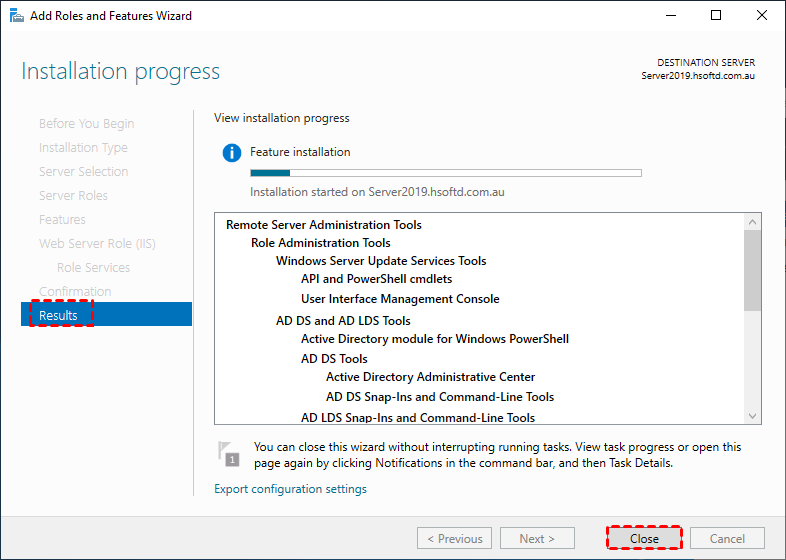Screen dimensions: 786x560
Task: Click the blue information icon
Action: (x=232, y=153)
